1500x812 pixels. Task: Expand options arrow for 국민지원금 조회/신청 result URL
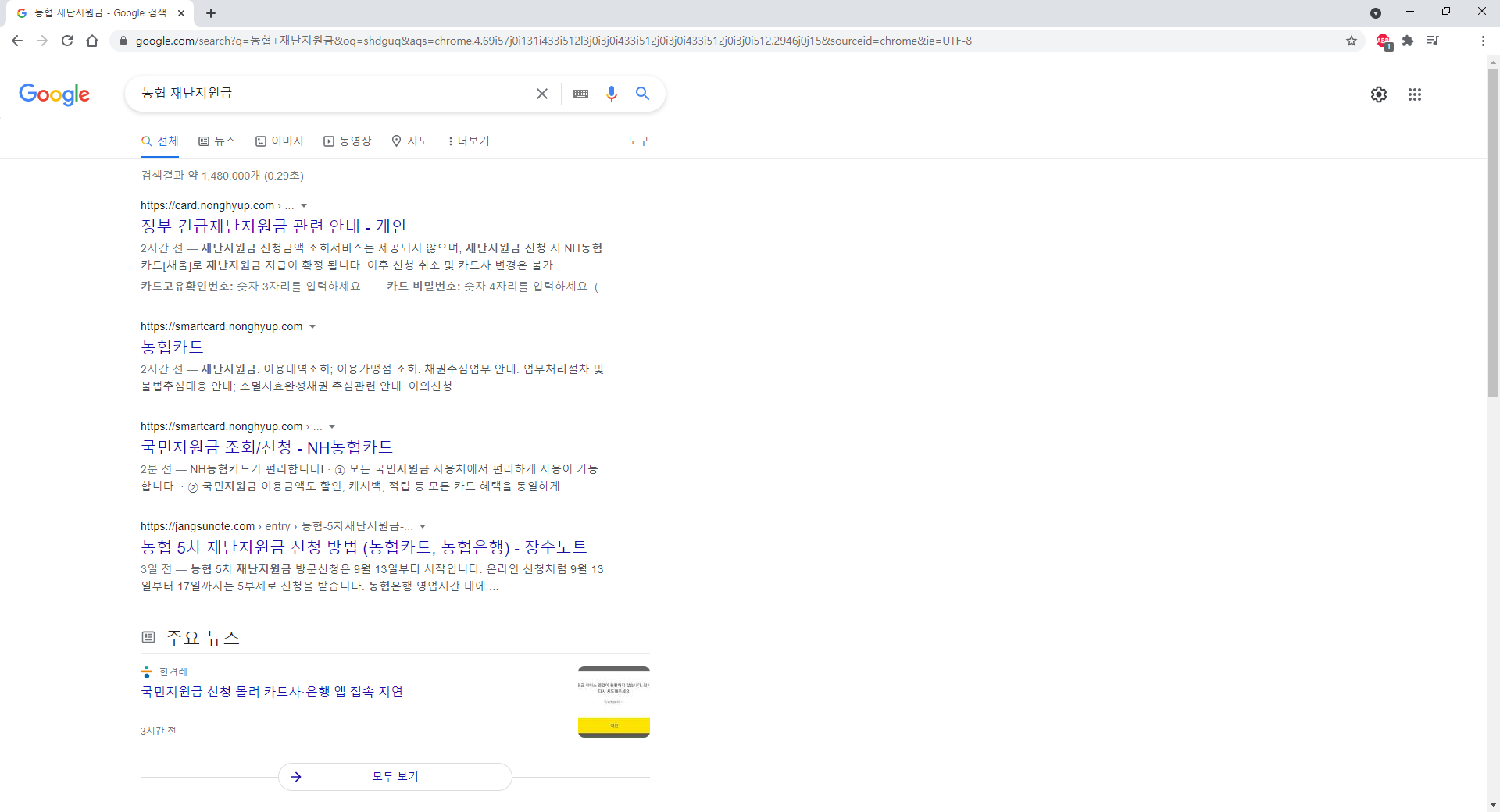(332, 427)
